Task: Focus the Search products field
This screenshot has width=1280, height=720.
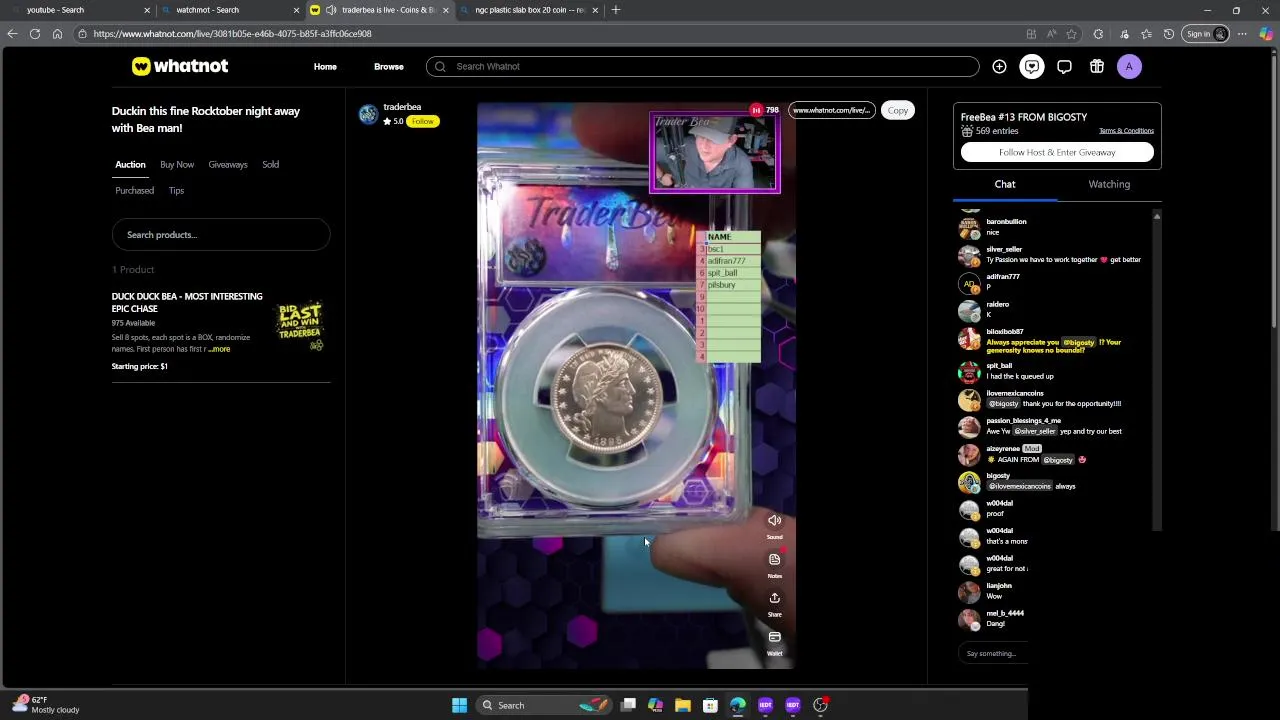Action: 221,234
